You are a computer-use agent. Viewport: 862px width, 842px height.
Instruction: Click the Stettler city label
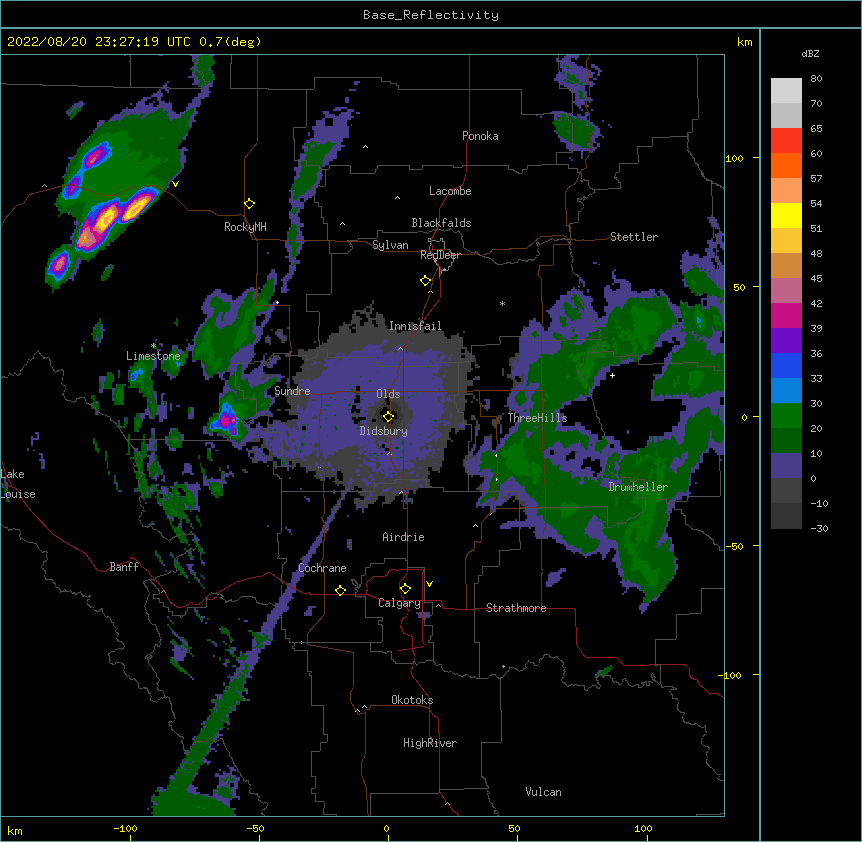[x=634, y=237]
